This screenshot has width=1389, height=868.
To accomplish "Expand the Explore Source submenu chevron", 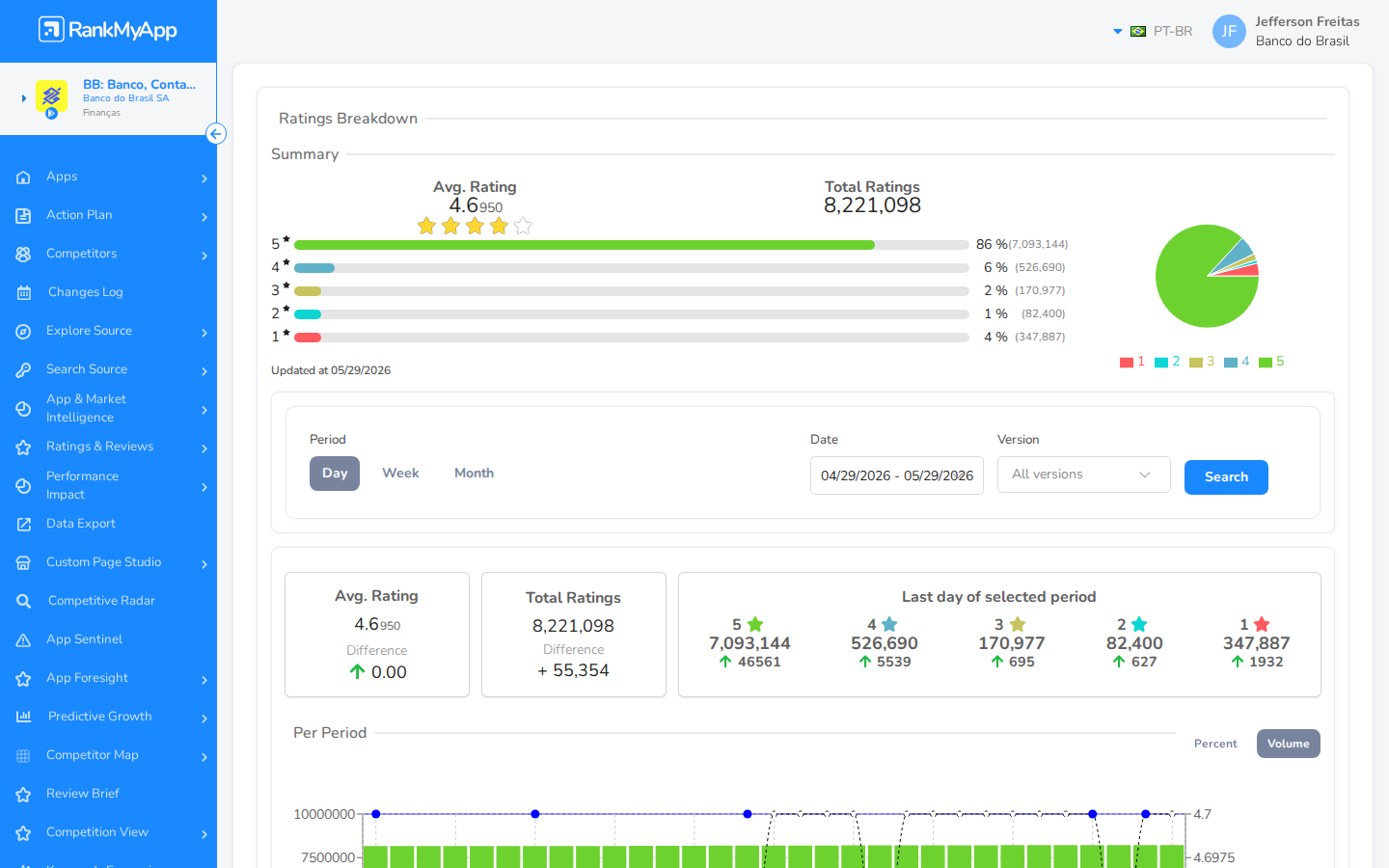I will [204, 333].
